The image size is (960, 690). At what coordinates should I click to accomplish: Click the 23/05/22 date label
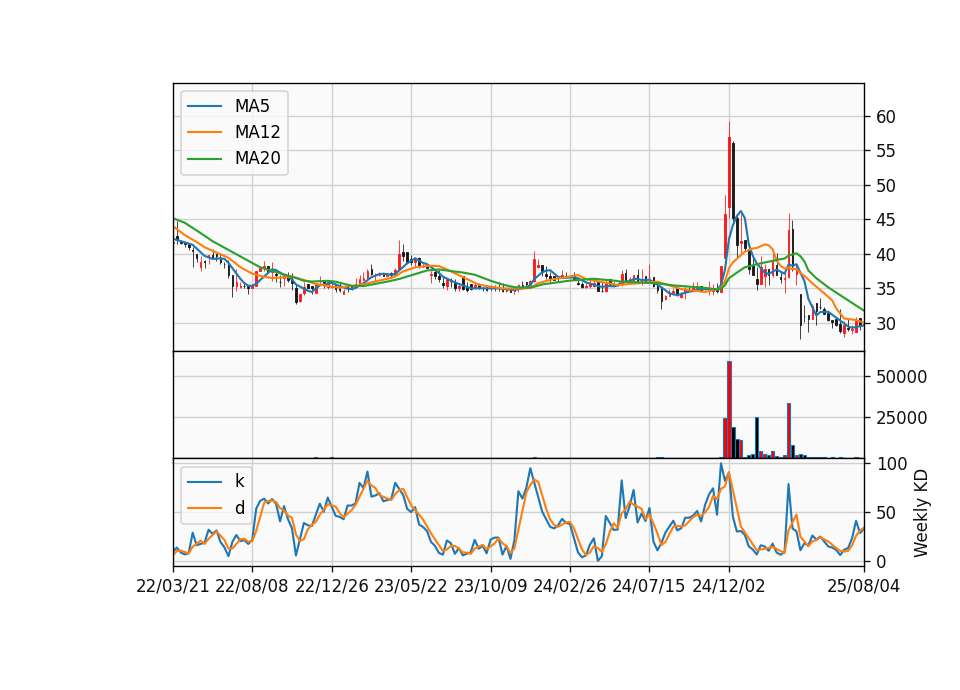click(411, 586)
